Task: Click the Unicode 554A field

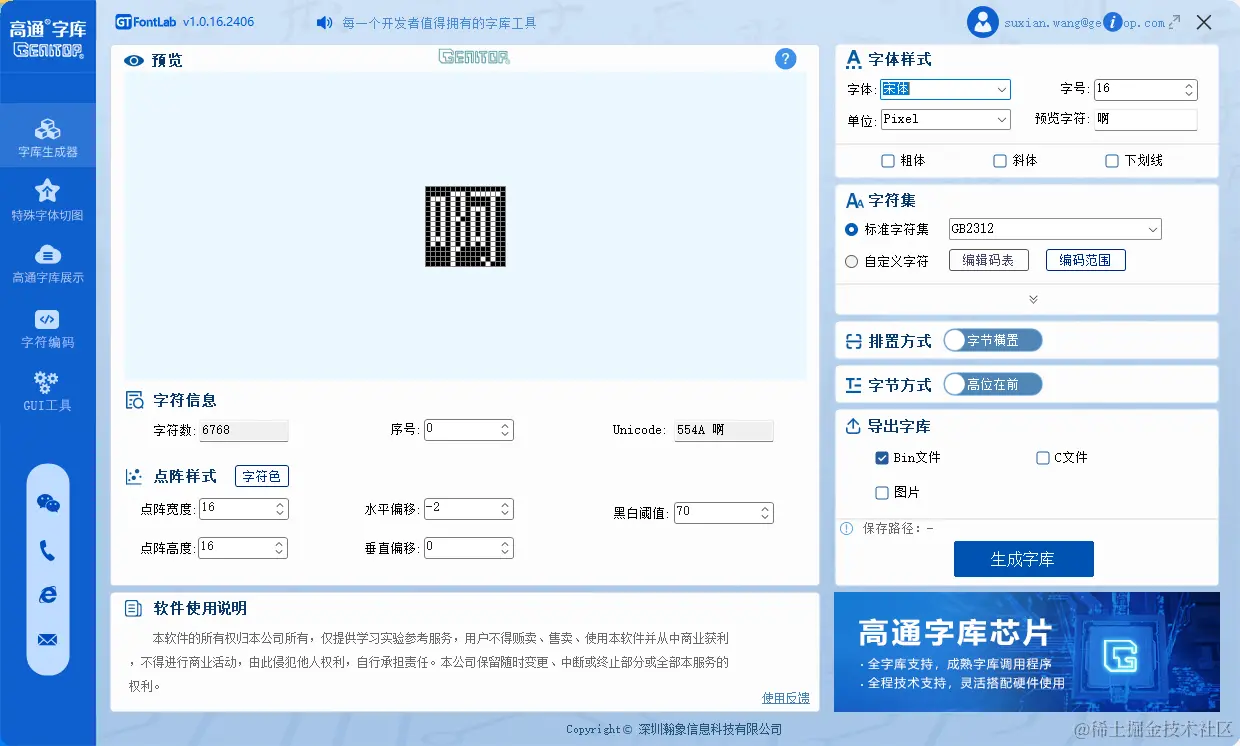Action: (x=723, y=430)
